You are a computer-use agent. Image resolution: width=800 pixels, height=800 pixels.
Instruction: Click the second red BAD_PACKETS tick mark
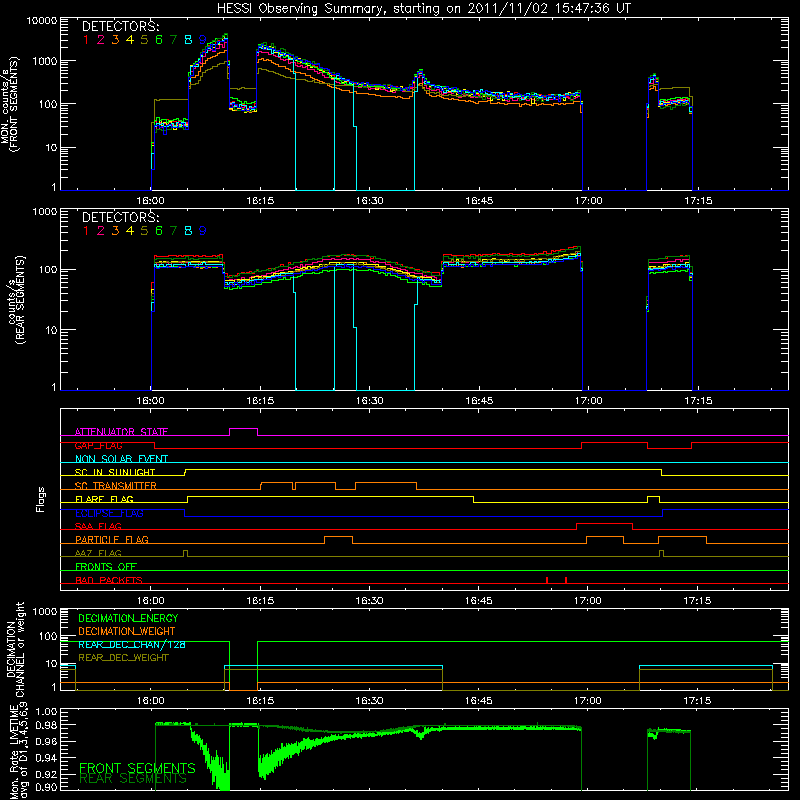tap(566, 580)
